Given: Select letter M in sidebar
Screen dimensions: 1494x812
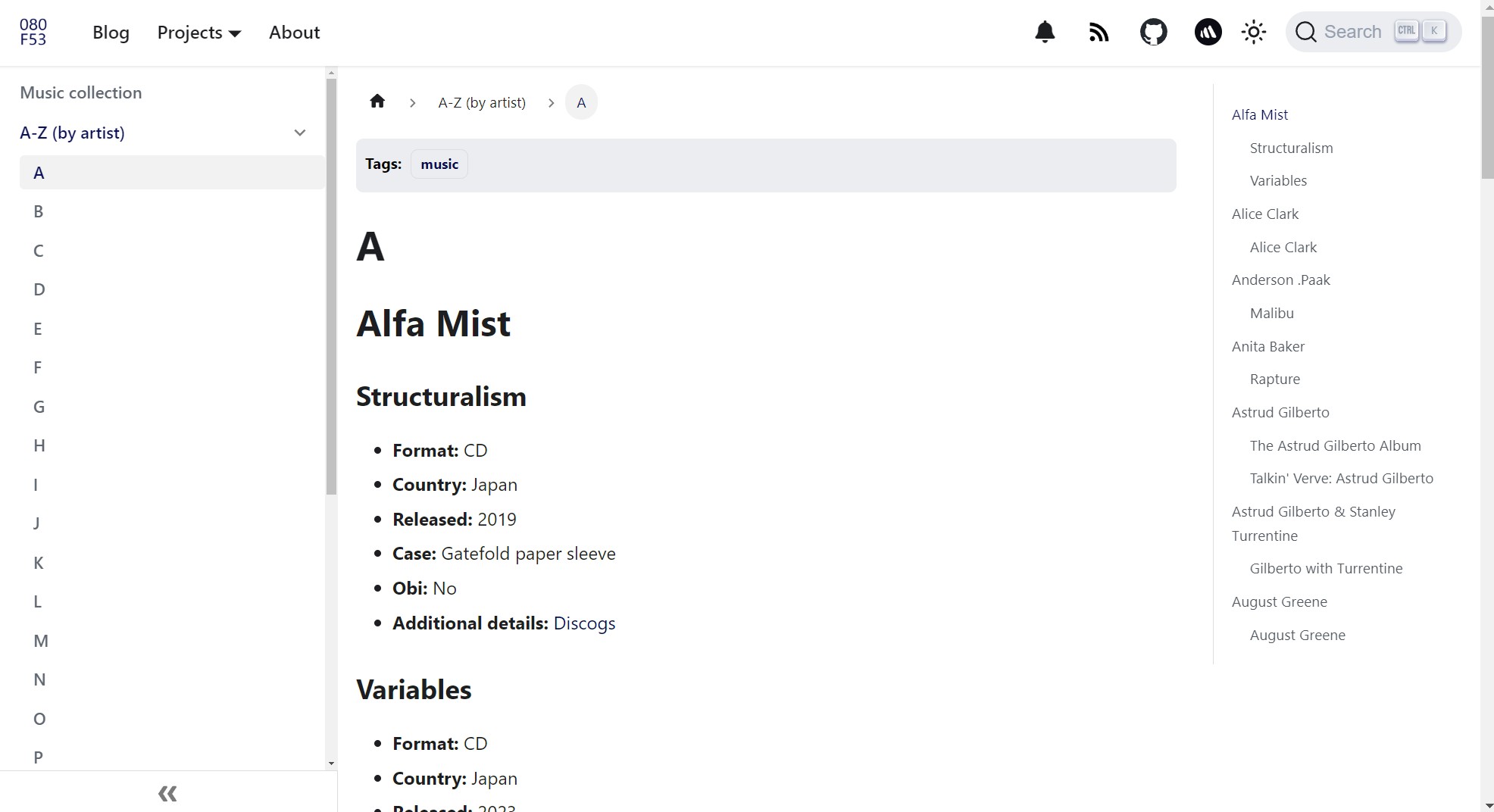Looking at the screenshot, I should click(172, 641).
